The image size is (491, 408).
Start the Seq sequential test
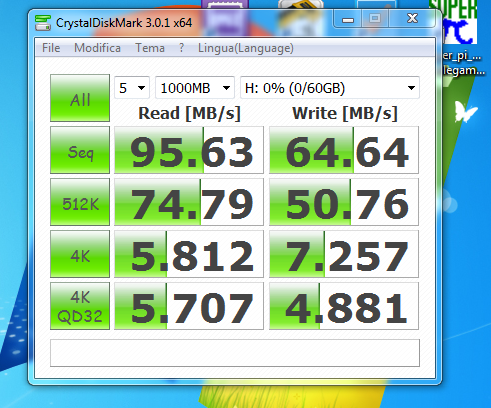click(80, 150)
